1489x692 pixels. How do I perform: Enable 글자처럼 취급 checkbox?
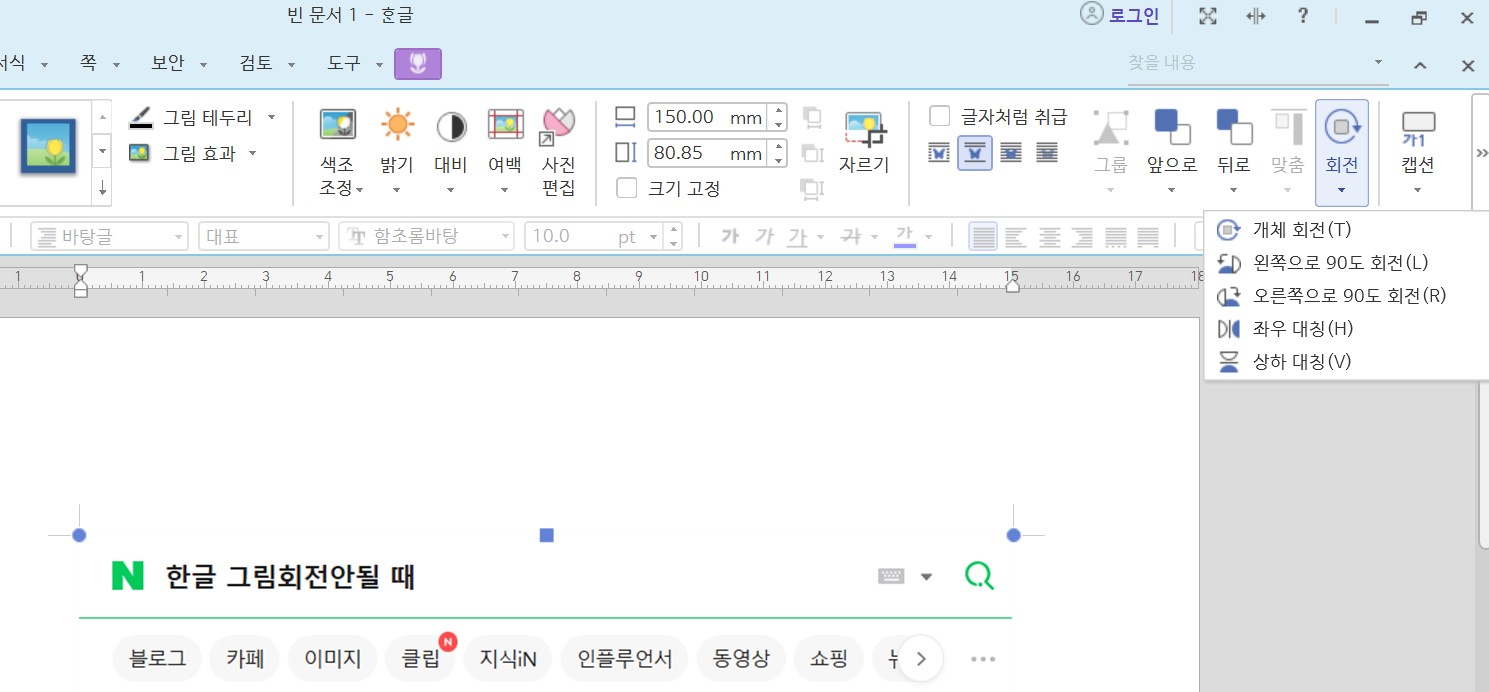(940, 116)
